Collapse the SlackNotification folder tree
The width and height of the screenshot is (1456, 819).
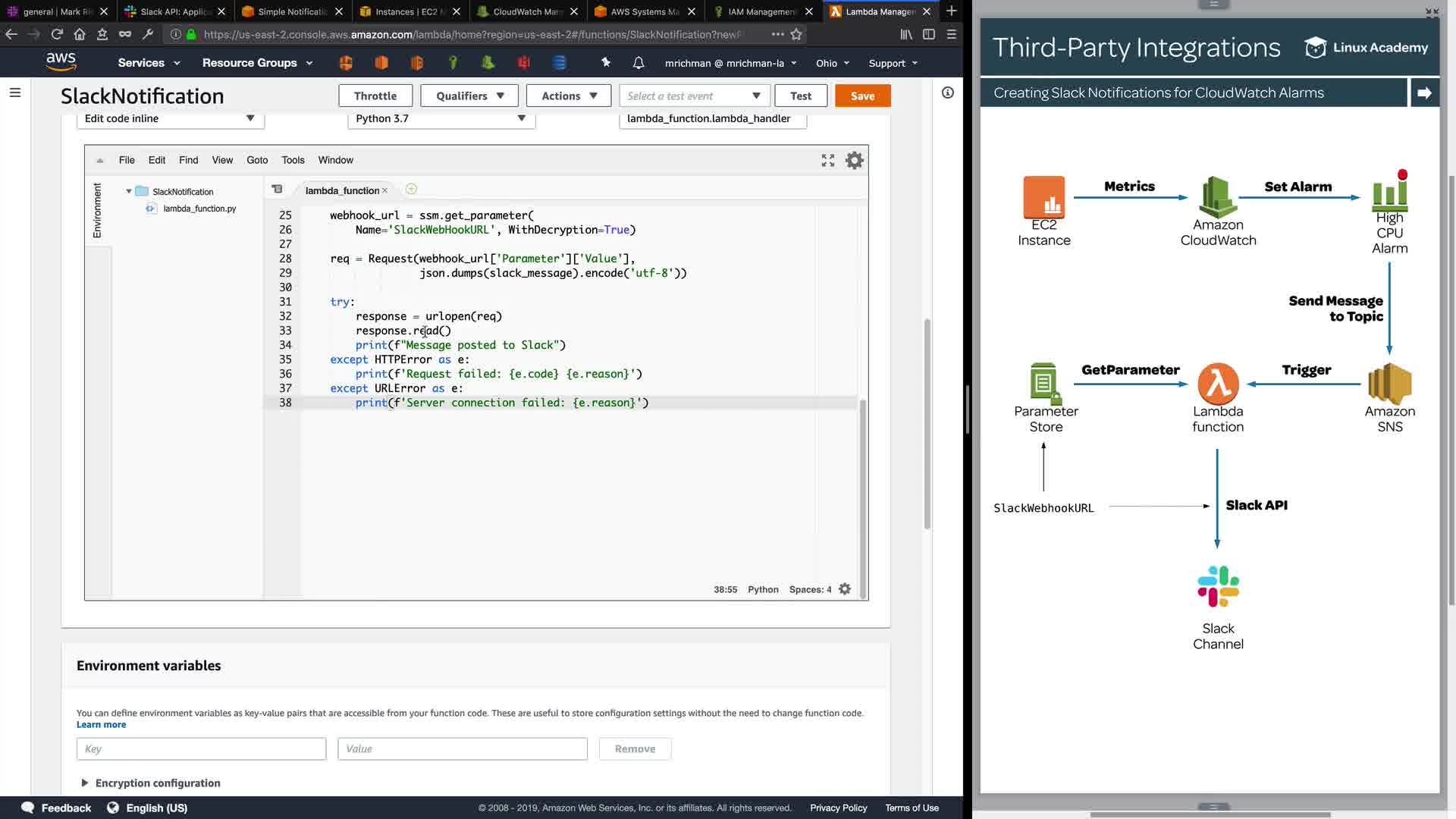point(129,192)
